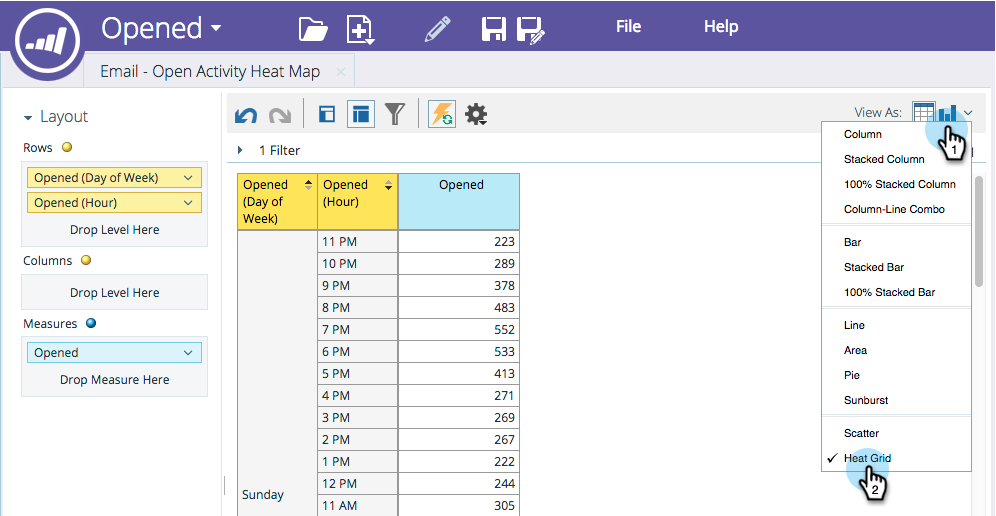996x516 pixels.
Task: Select the checked Heat Grid option
Action: tap(867, 458)
